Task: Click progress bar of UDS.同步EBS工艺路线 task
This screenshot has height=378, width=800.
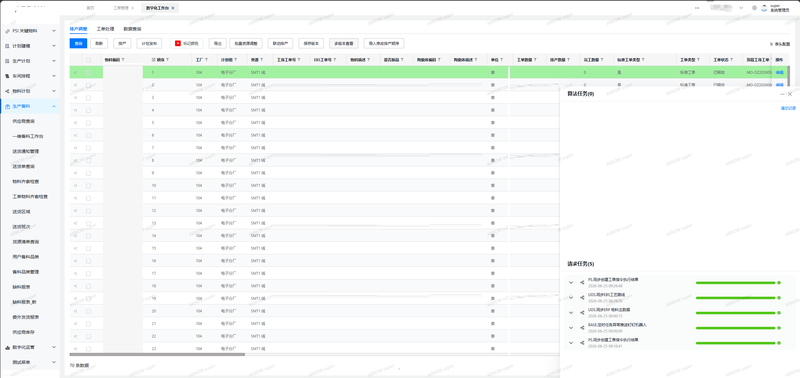Action: (x=735, y=298)
